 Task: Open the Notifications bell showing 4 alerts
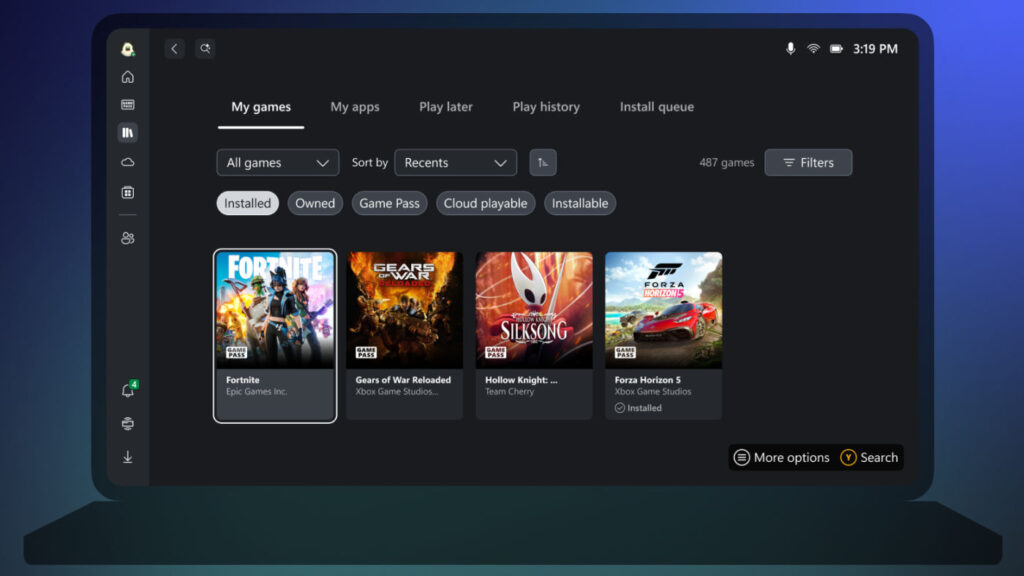(128, 390)
